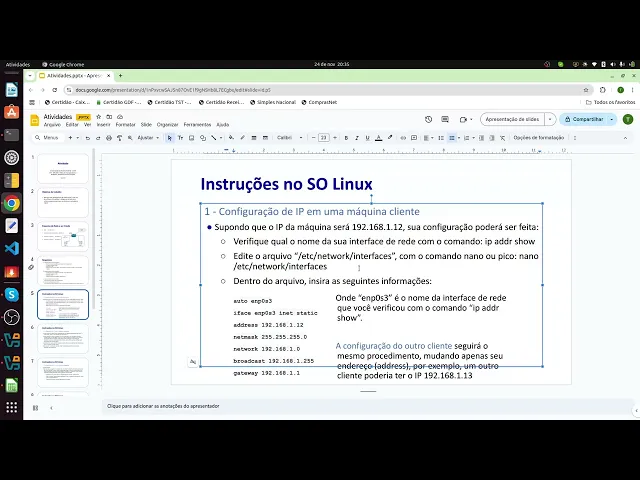Image resolution: width=640 pixels, height=480 pixels.
Task: Click the Highlight color marker icon
Action: pyautogui.click(x=390, y=138)
